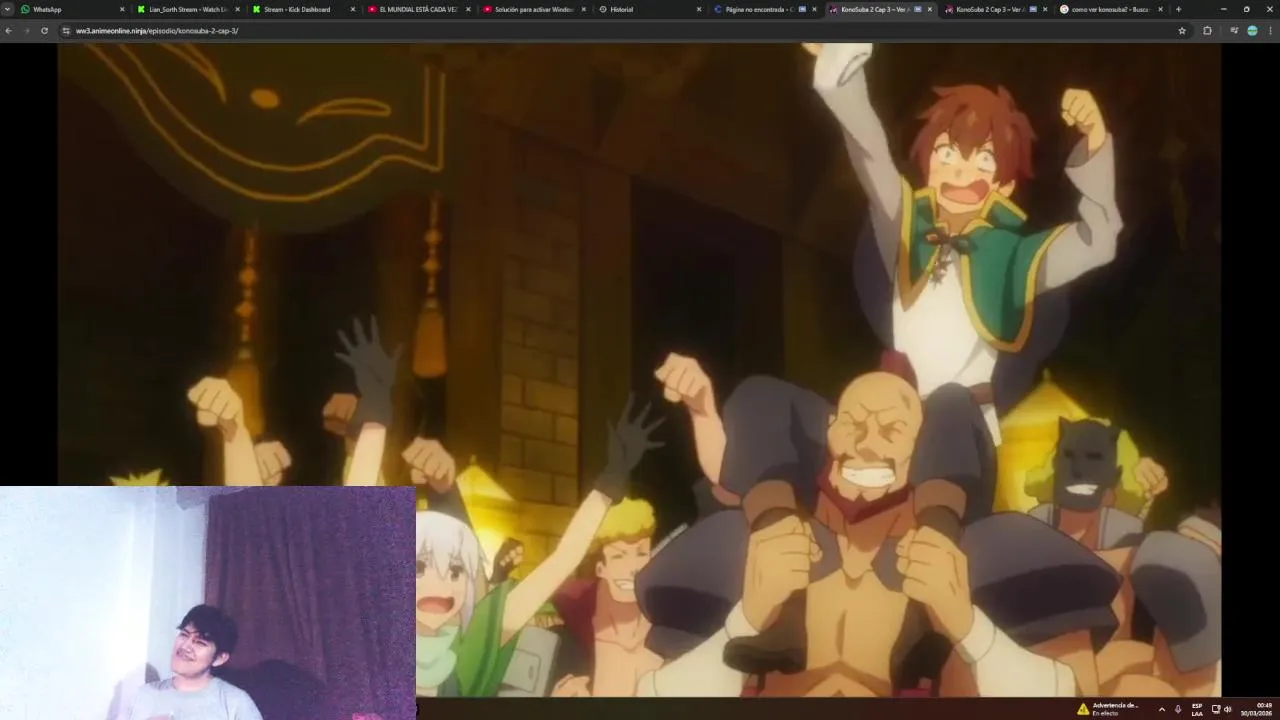Close the Lian_Sorth Stream tab
The height and width of the screenshot is (720, 1280).
tap(237, 9)
